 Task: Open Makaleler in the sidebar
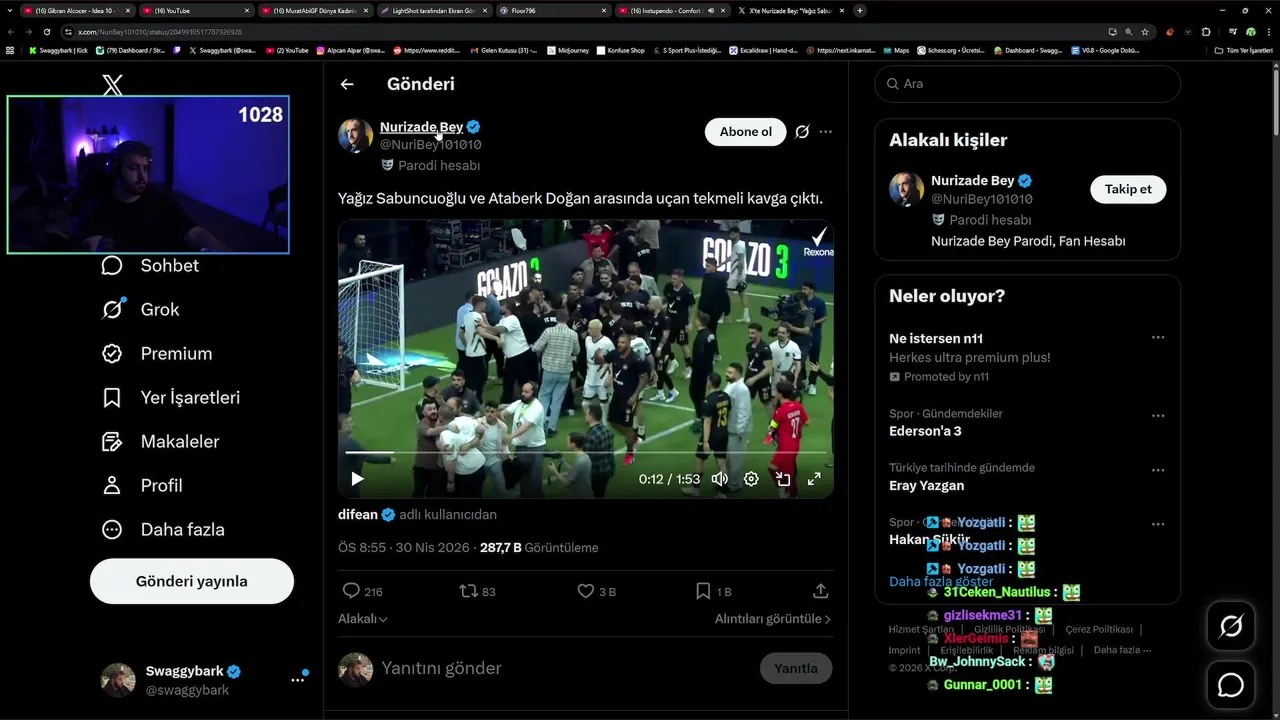(160, 441)
